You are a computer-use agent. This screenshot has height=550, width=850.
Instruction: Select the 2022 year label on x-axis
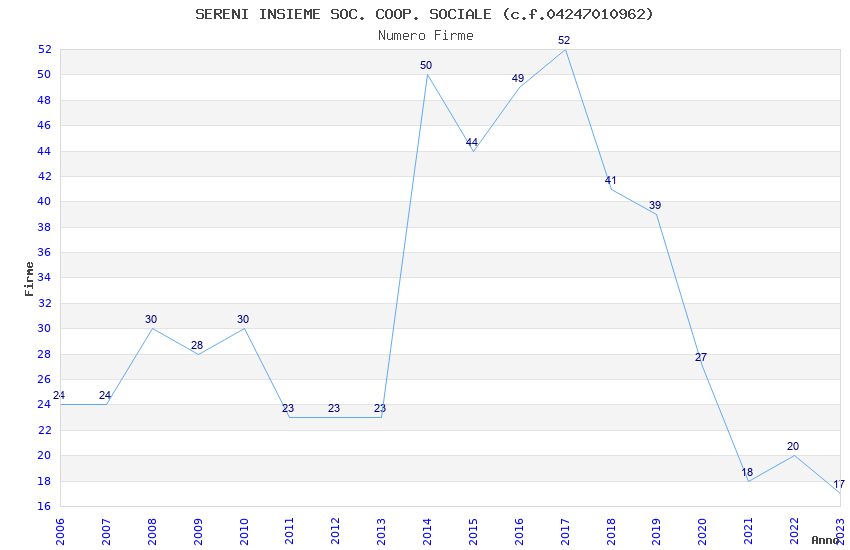click(795, 531)
